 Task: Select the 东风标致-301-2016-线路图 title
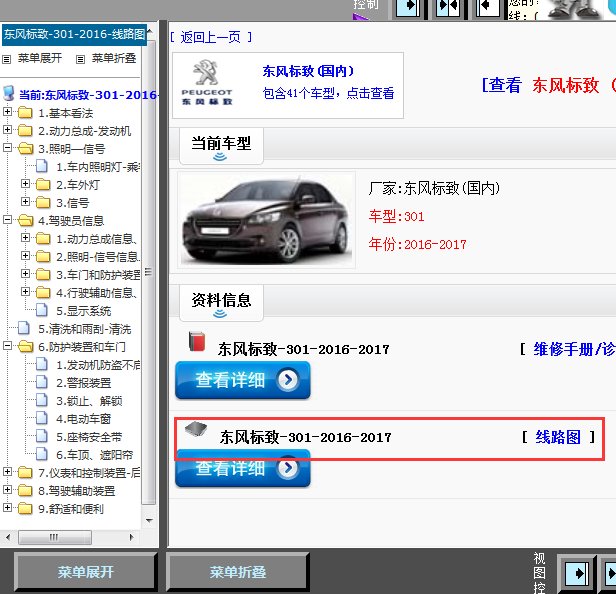[74, 34]
